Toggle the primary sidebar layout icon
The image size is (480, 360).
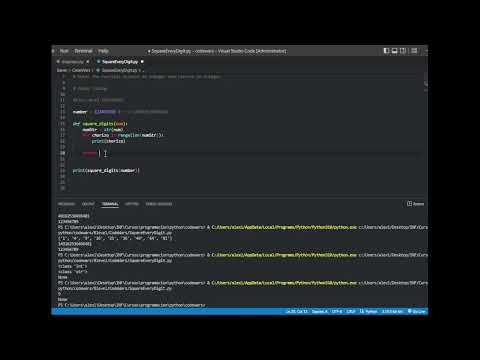tap(386, 51)
